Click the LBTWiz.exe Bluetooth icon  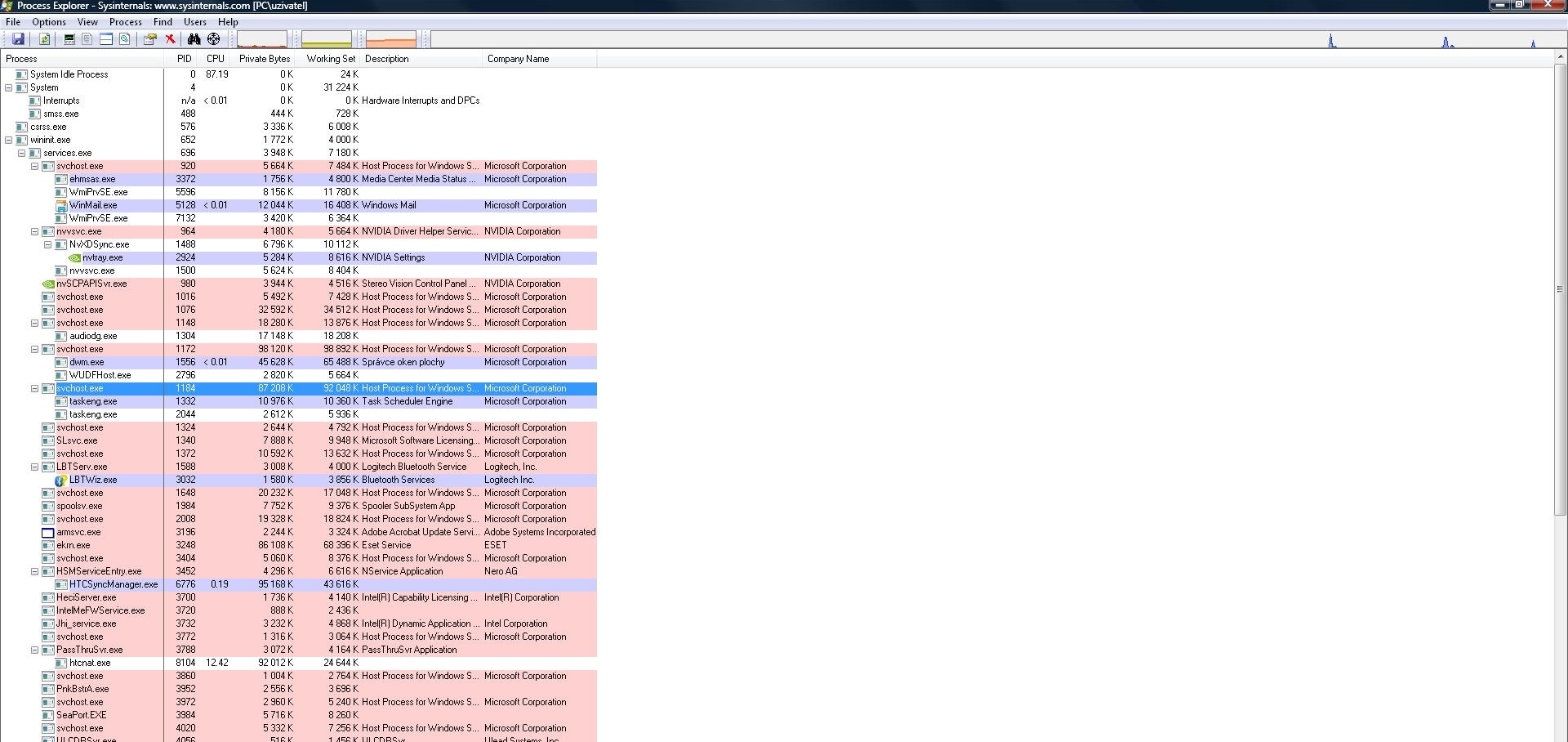pos(61,480)
